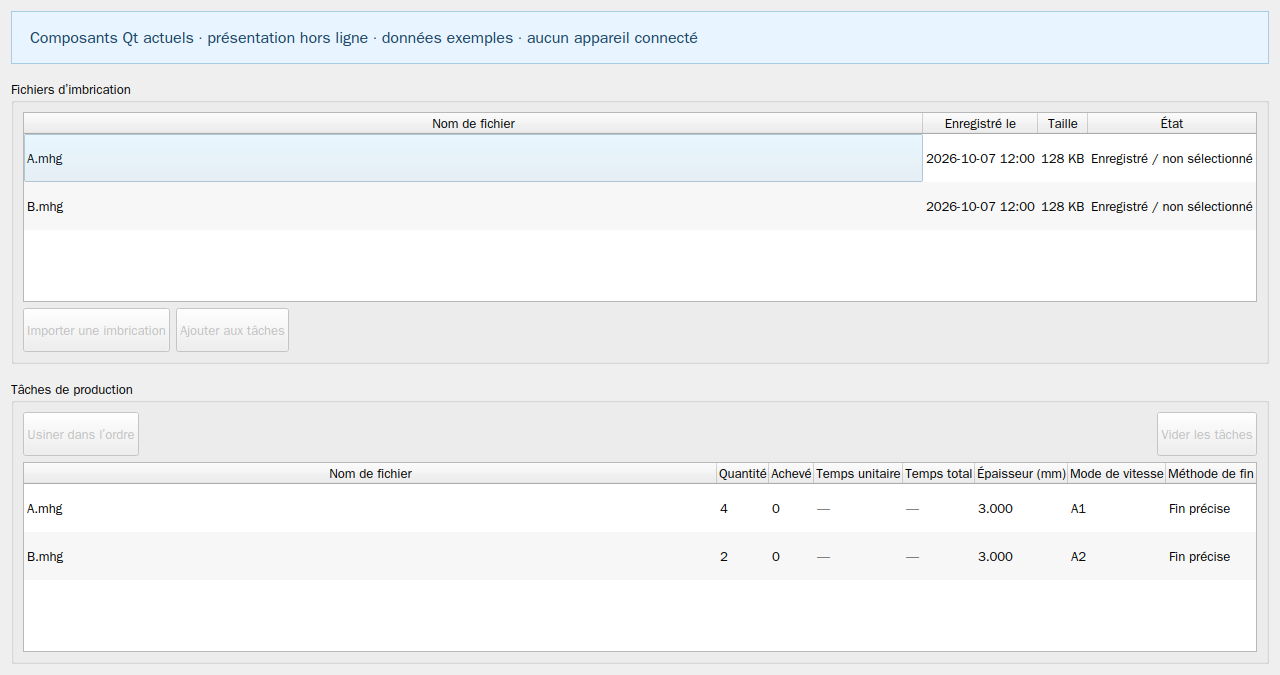Click the 'Temps unitaire' column header
1280x675 pixels.
tap(858, 473)
